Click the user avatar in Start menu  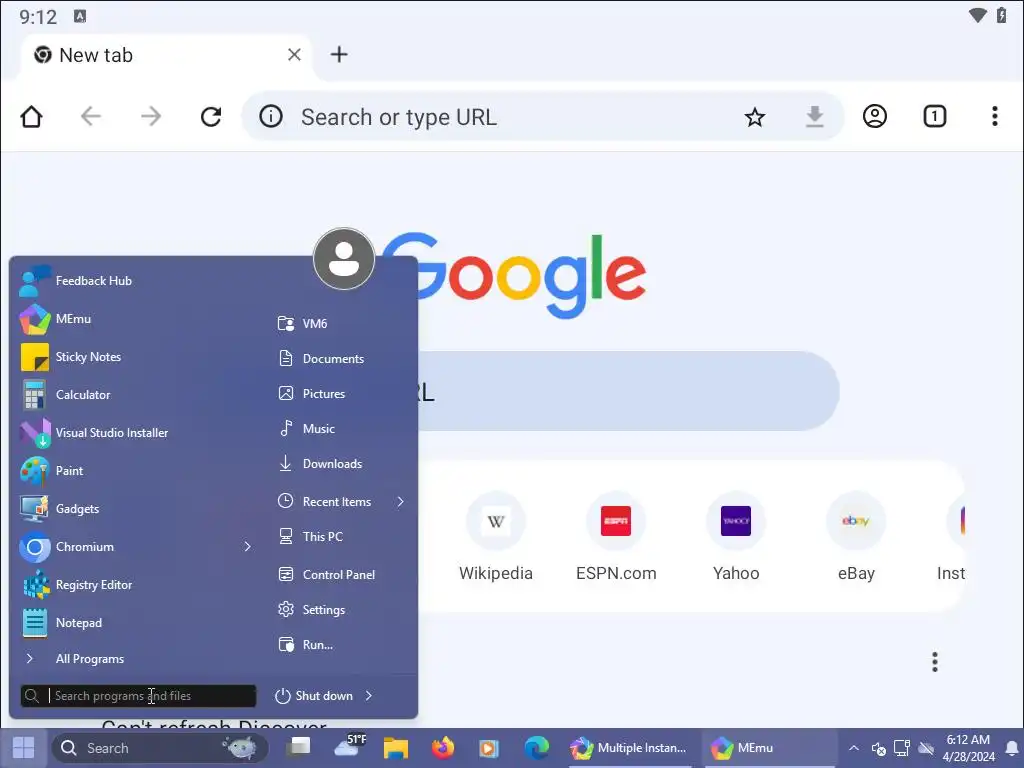[x=344, y=259]
